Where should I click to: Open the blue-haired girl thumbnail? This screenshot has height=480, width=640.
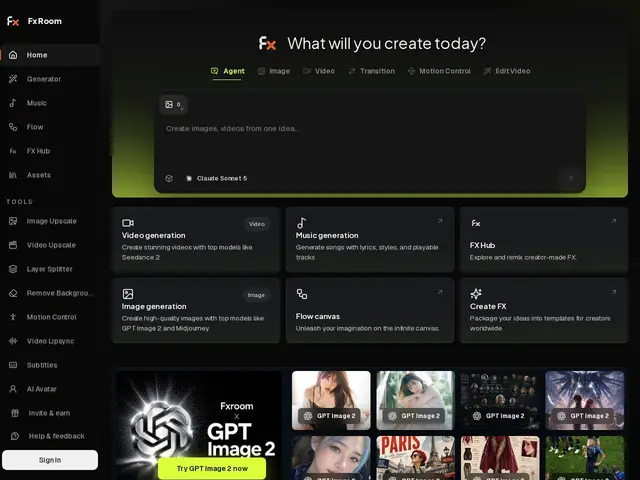click(331, 458)
